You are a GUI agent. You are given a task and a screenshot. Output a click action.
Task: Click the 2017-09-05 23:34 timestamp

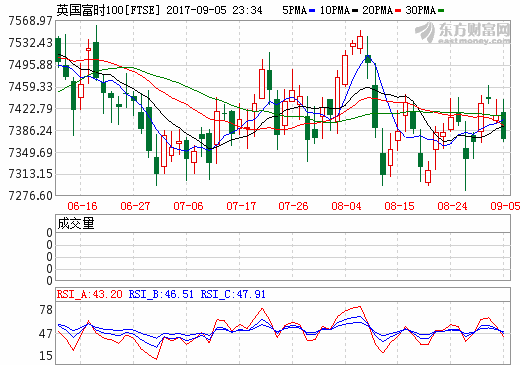[x=214, y=10]
